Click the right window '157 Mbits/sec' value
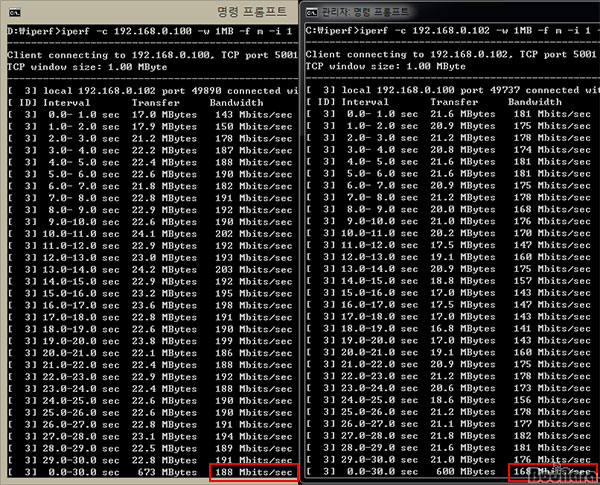600x485 pixels. click(552, 281)
